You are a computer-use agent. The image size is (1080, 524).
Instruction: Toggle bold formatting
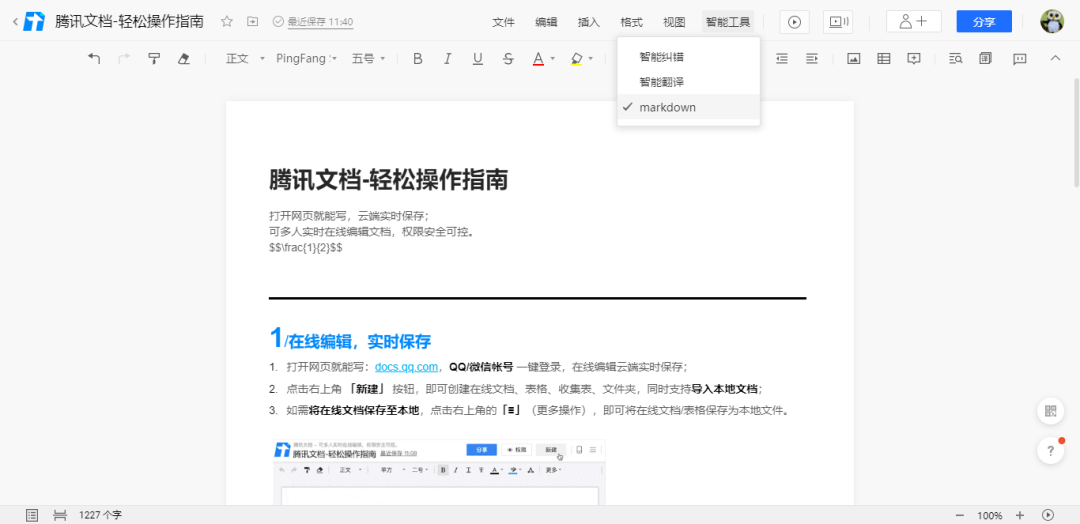[x=417, y=59]
